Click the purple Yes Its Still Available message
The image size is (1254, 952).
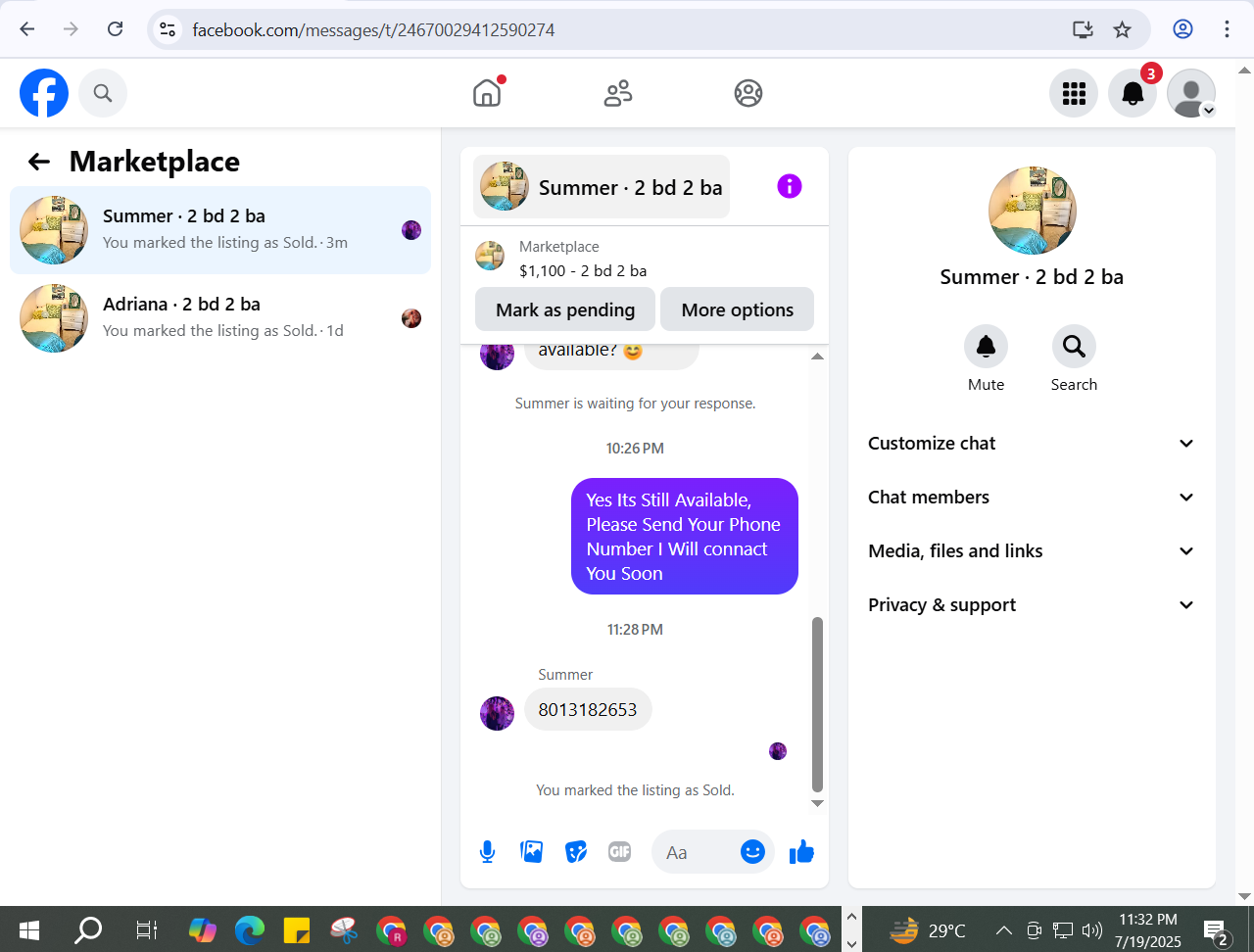[x=685, y=537]
